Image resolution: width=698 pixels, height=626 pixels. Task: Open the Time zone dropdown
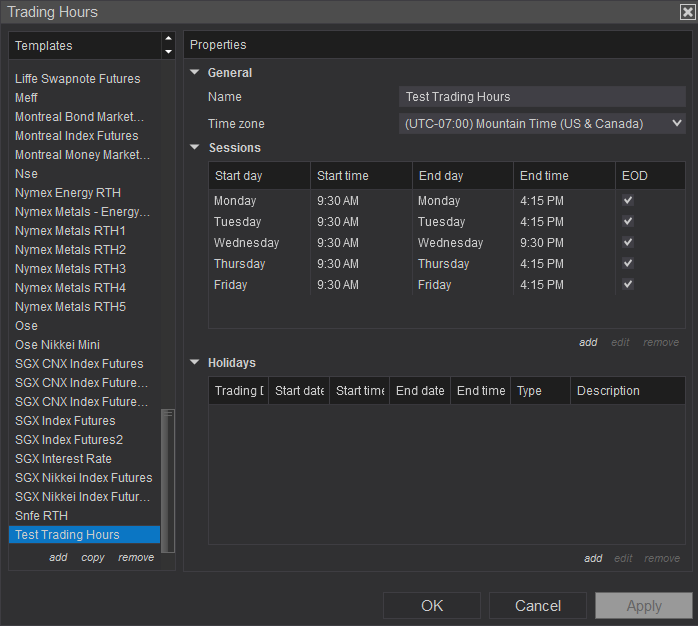542,124
